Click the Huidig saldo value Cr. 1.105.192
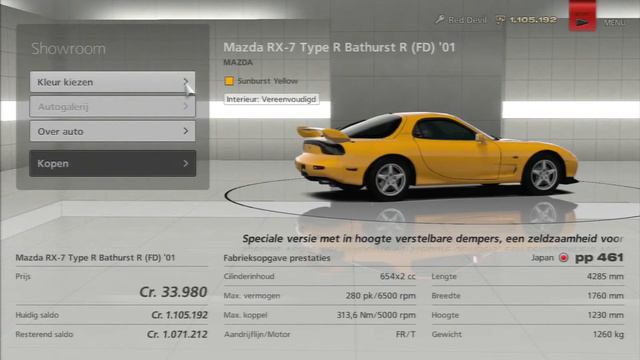This screenshot has height=360, width=640. 180,315
